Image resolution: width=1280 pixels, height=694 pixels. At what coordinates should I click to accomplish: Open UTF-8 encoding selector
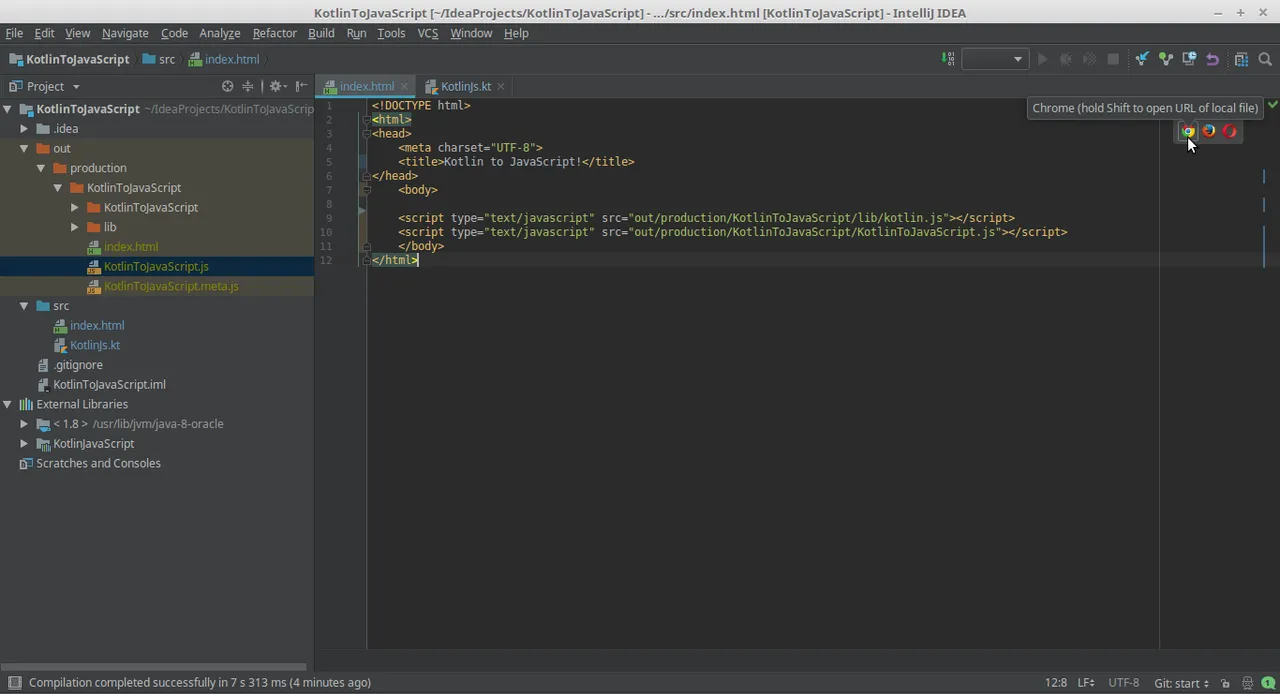tap(1123, 682)
